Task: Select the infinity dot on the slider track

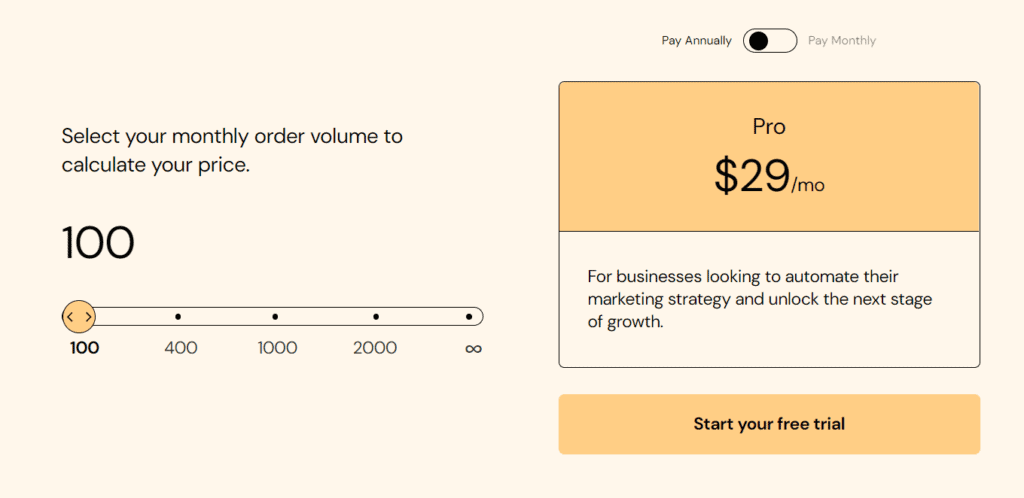Action: tap(469, 317)
